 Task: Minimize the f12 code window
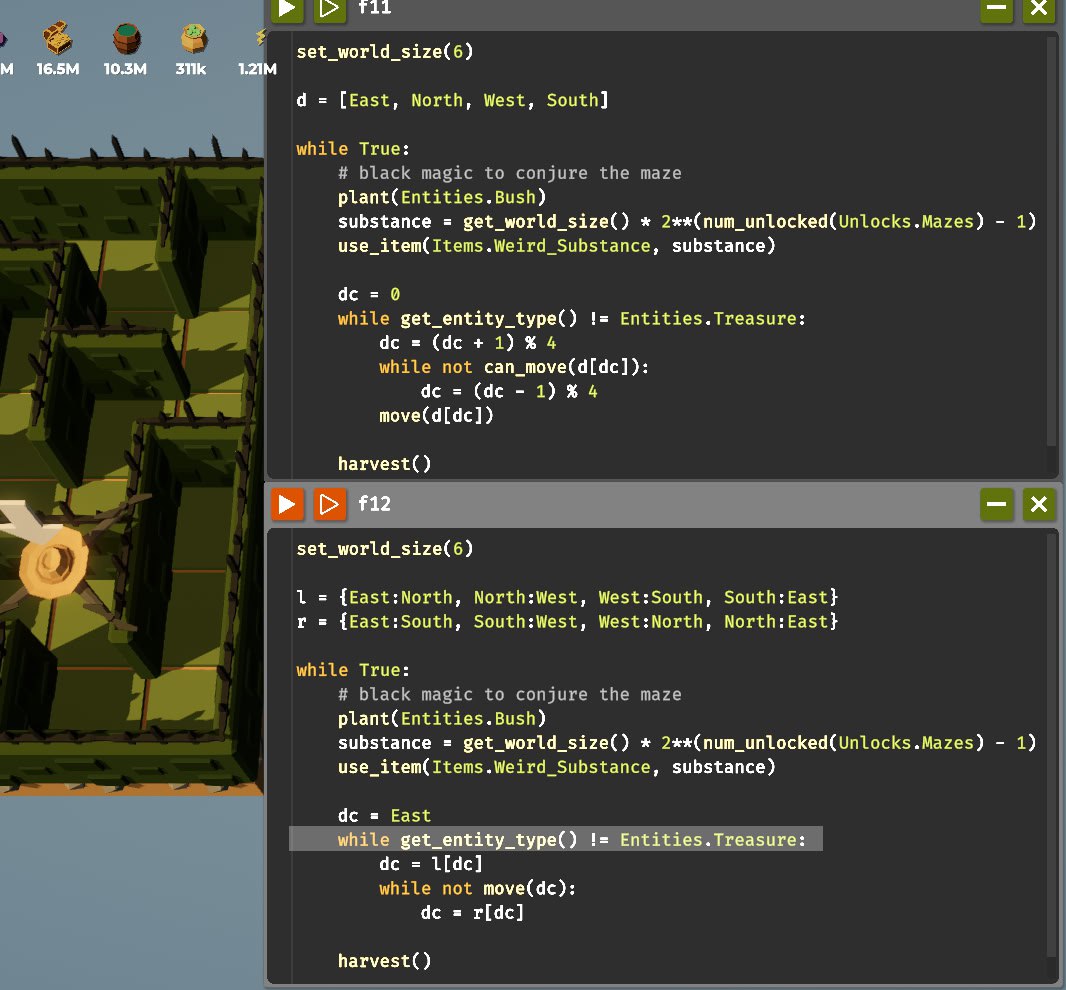tap(996, 504)
